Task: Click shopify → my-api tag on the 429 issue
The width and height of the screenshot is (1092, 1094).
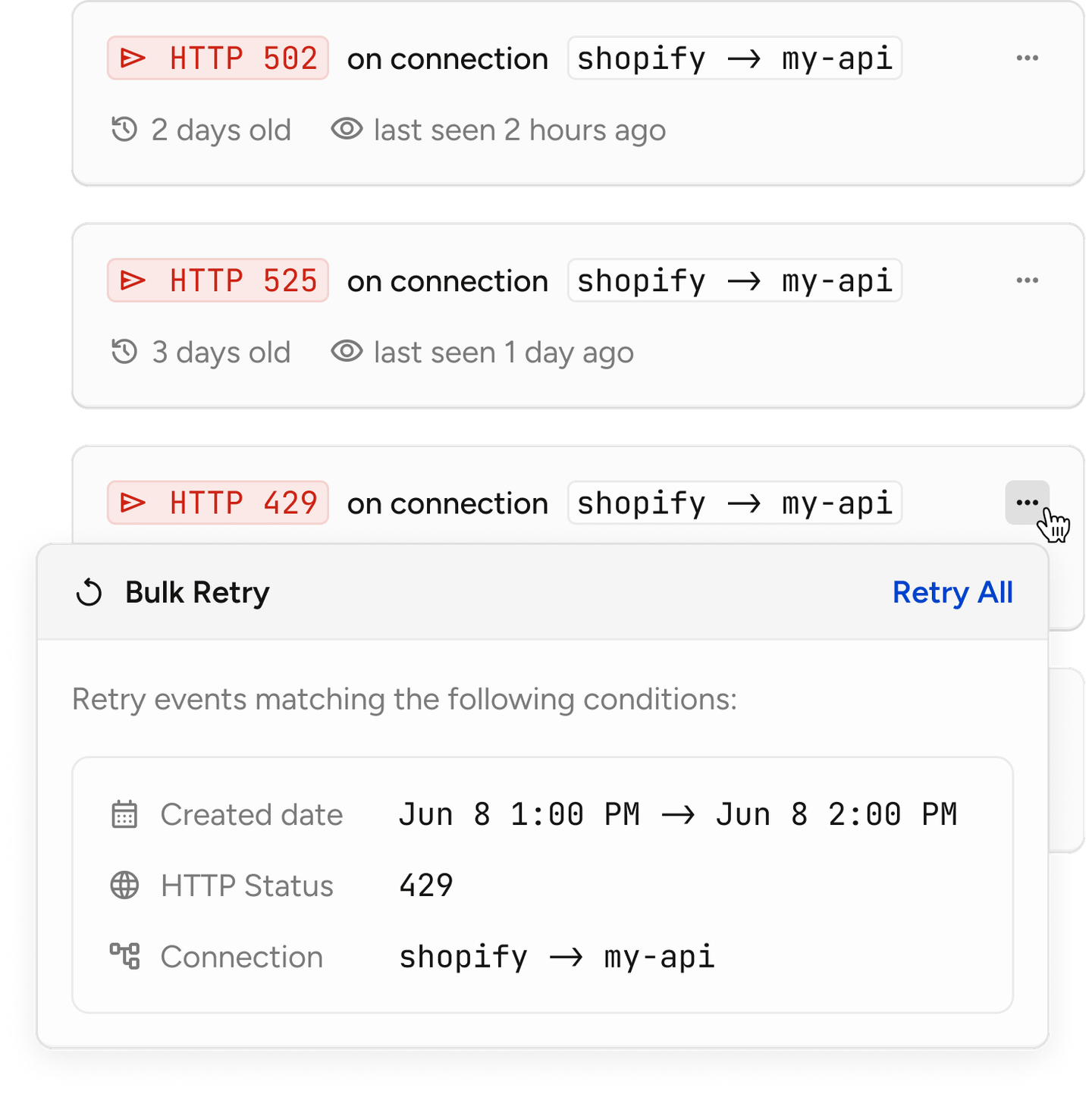Action: 734,503
